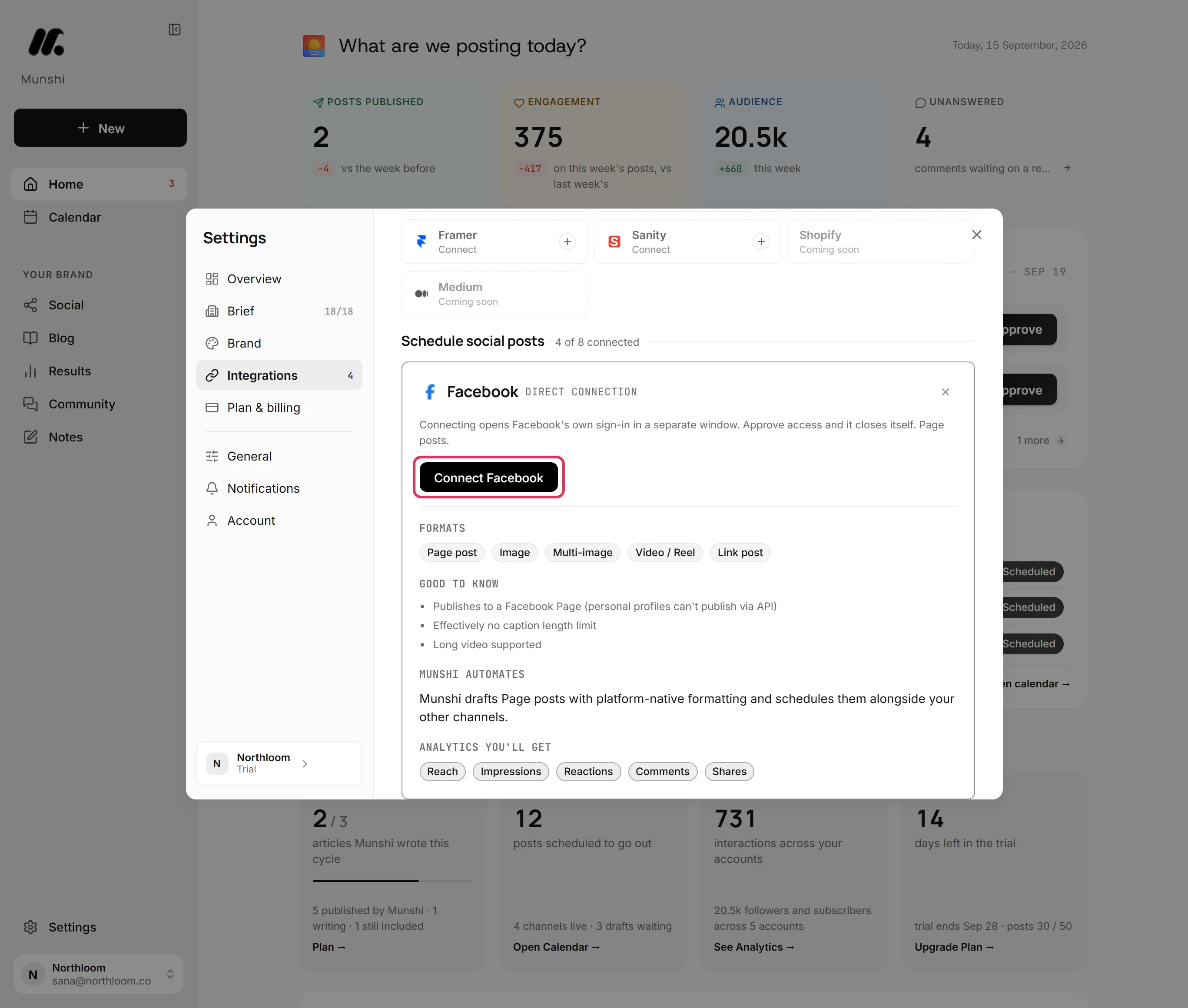Click the Shopify Coming soon card
This screenshot has width=1188, height=1008.
point(881,242)
